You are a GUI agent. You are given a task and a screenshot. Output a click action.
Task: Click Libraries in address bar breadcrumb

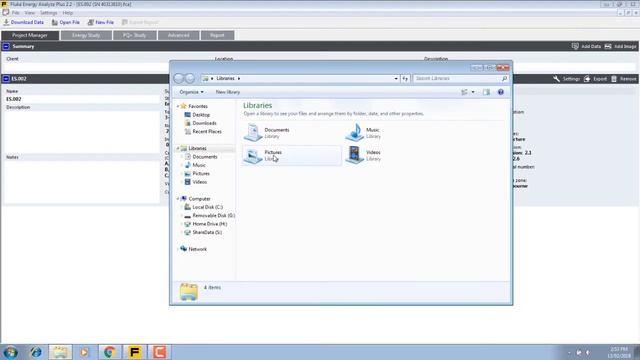[225, 78]
